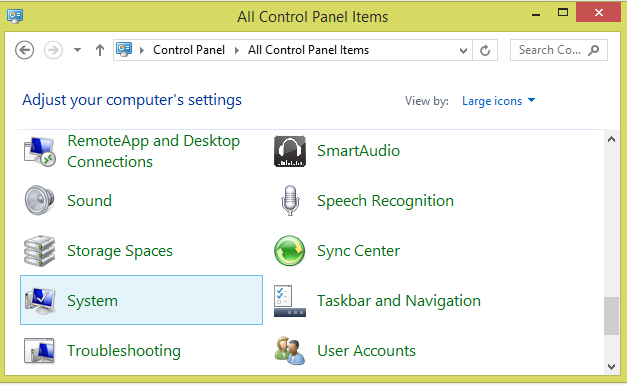This screenshot has width=627, height=386.
Task: Open Speech Recognition microphone icon
Action: coord(290,200)
